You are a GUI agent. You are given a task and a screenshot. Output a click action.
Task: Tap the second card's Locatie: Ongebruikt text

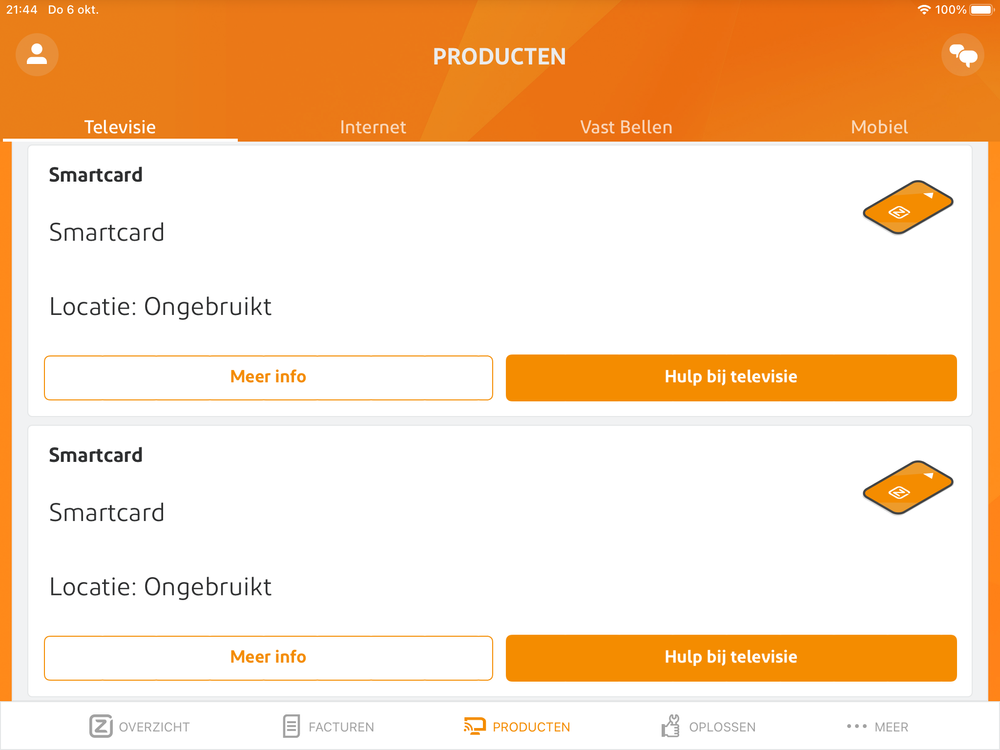point(160,586)
